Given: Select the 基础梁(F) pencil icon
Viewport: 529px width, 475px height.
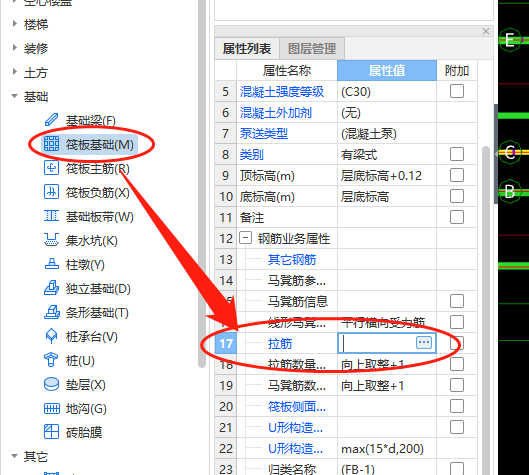Looking at the screenshot, I should point(51,120).
